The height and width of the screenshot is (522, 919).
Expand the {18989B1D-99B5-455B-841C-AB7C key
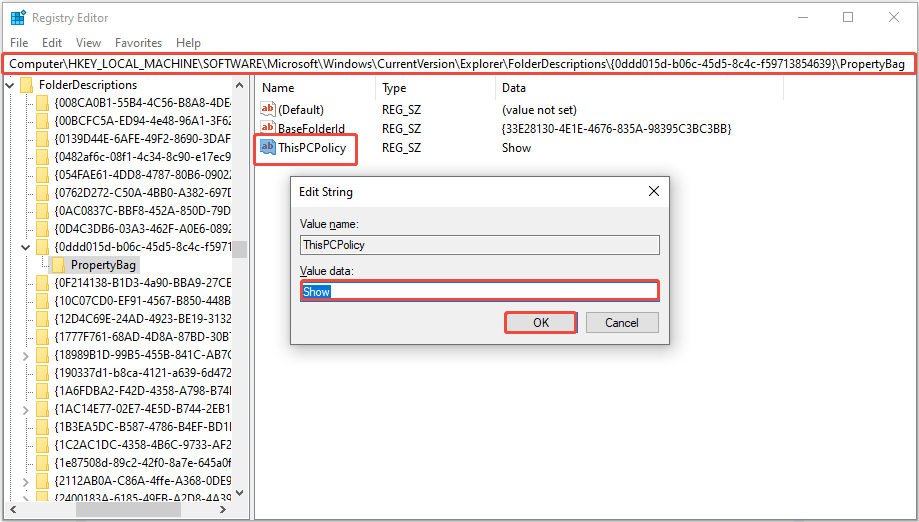point(26,356)
